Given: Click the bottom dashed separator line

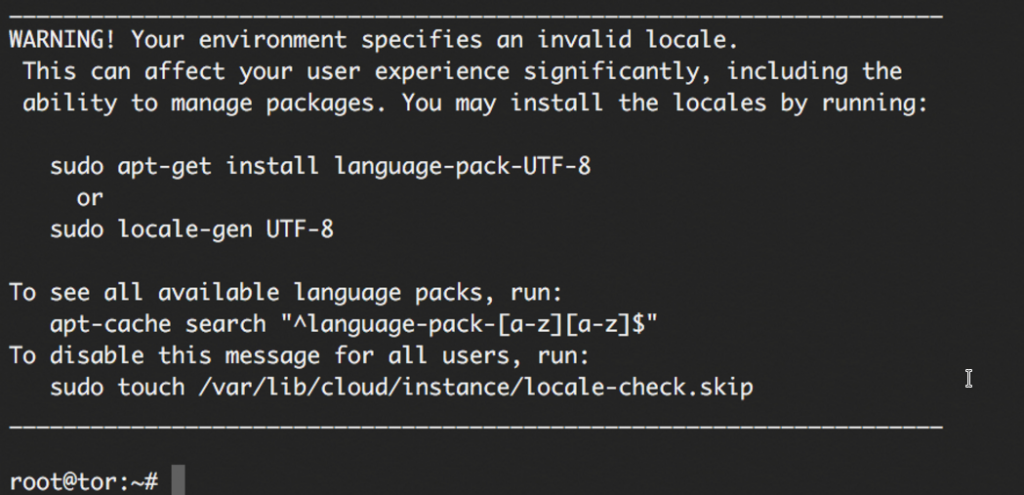Looking at the screenshot, I should point(475,425).
